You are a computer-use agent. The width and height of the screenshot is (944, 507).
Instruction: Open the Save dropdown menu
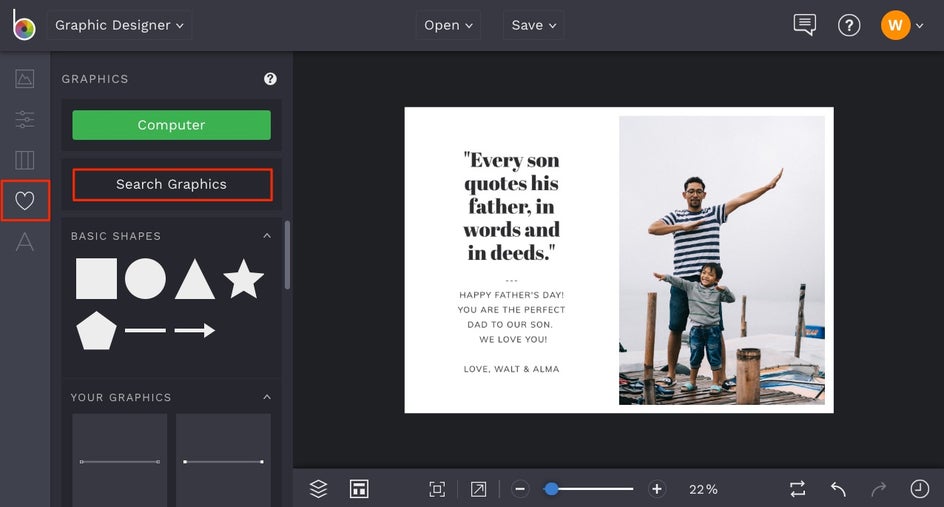[534, 25]
